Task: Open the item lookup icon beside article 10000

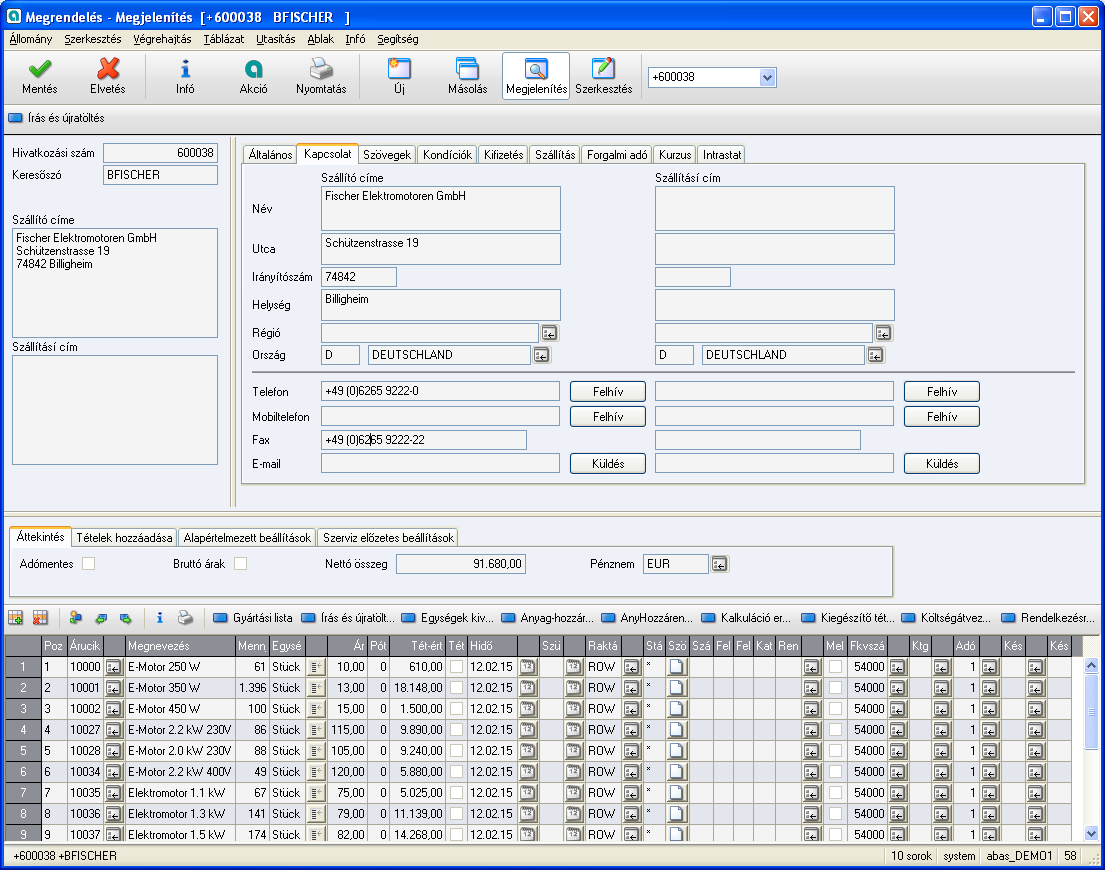Action: (113, 666)
